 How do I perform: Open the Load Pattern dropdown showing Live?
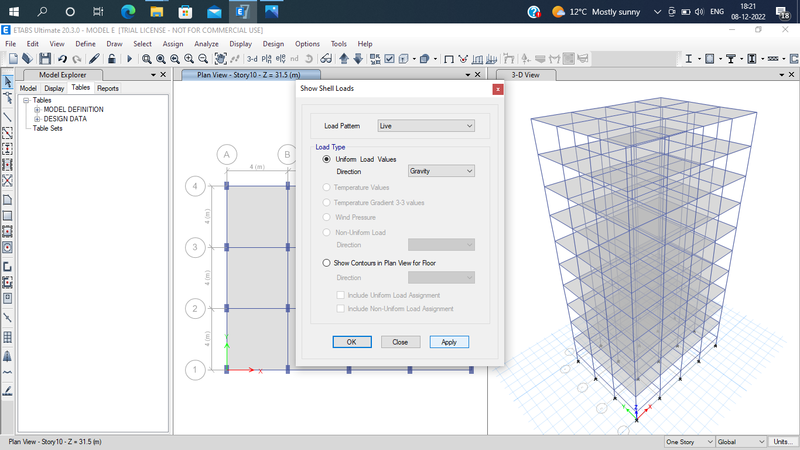pyautogui.click(x=426, y=126)
